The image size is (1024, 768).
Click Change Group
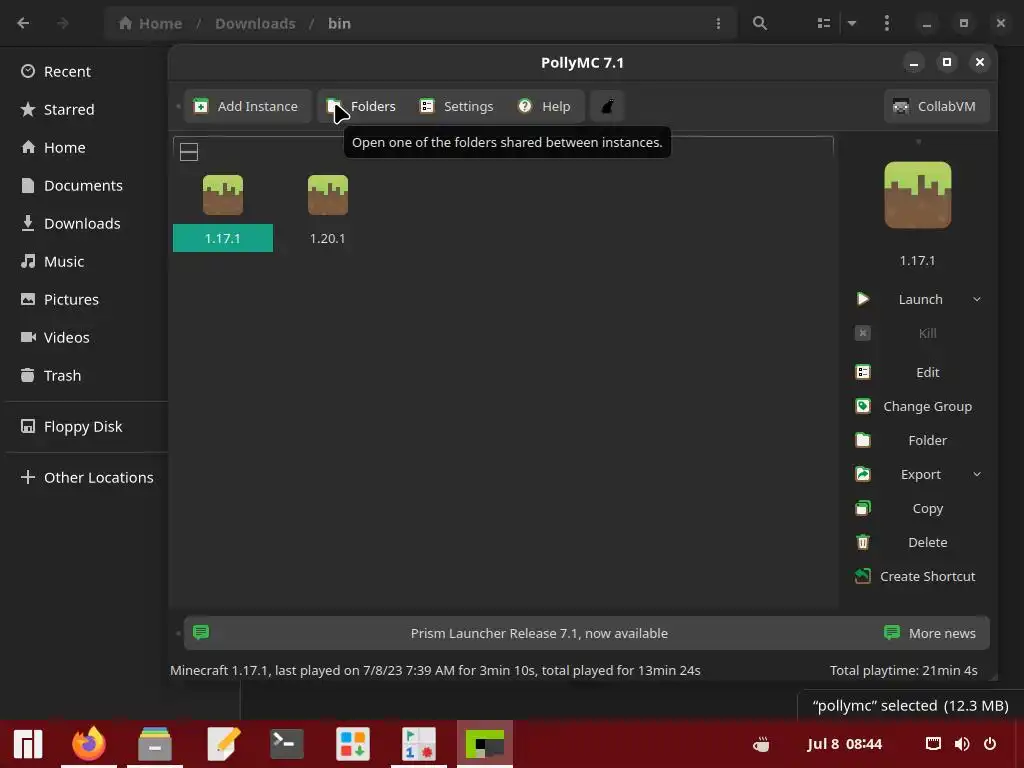coord(918,406)
